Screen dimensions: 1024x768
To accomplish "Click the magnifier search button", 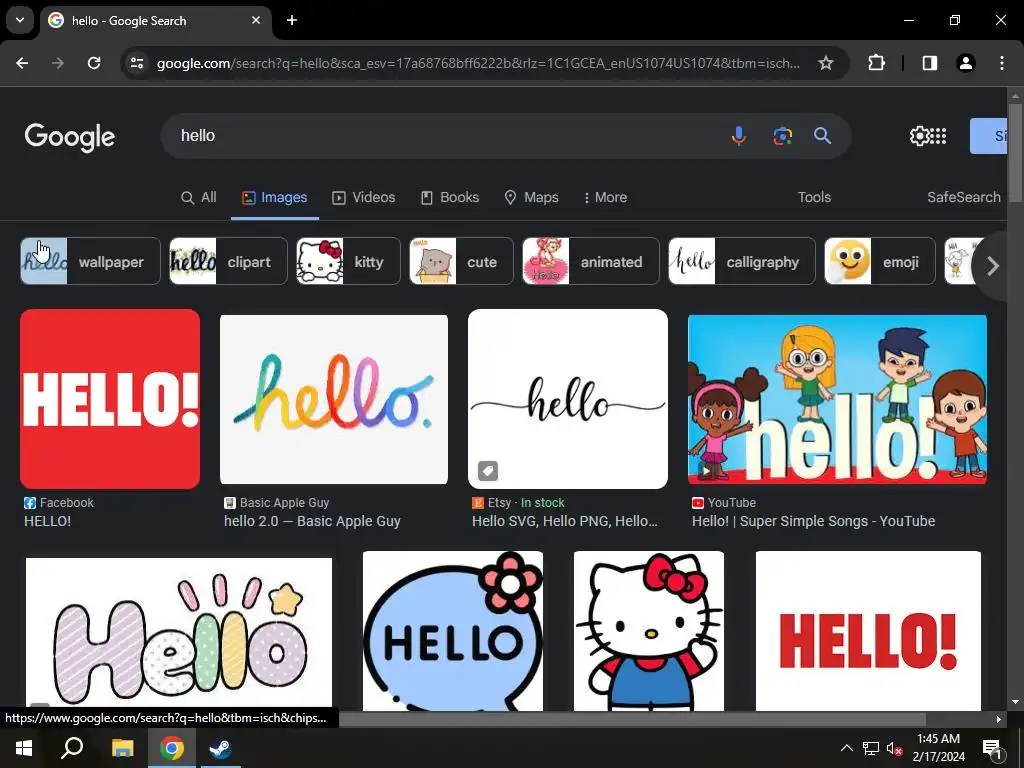I will point(822,136).
